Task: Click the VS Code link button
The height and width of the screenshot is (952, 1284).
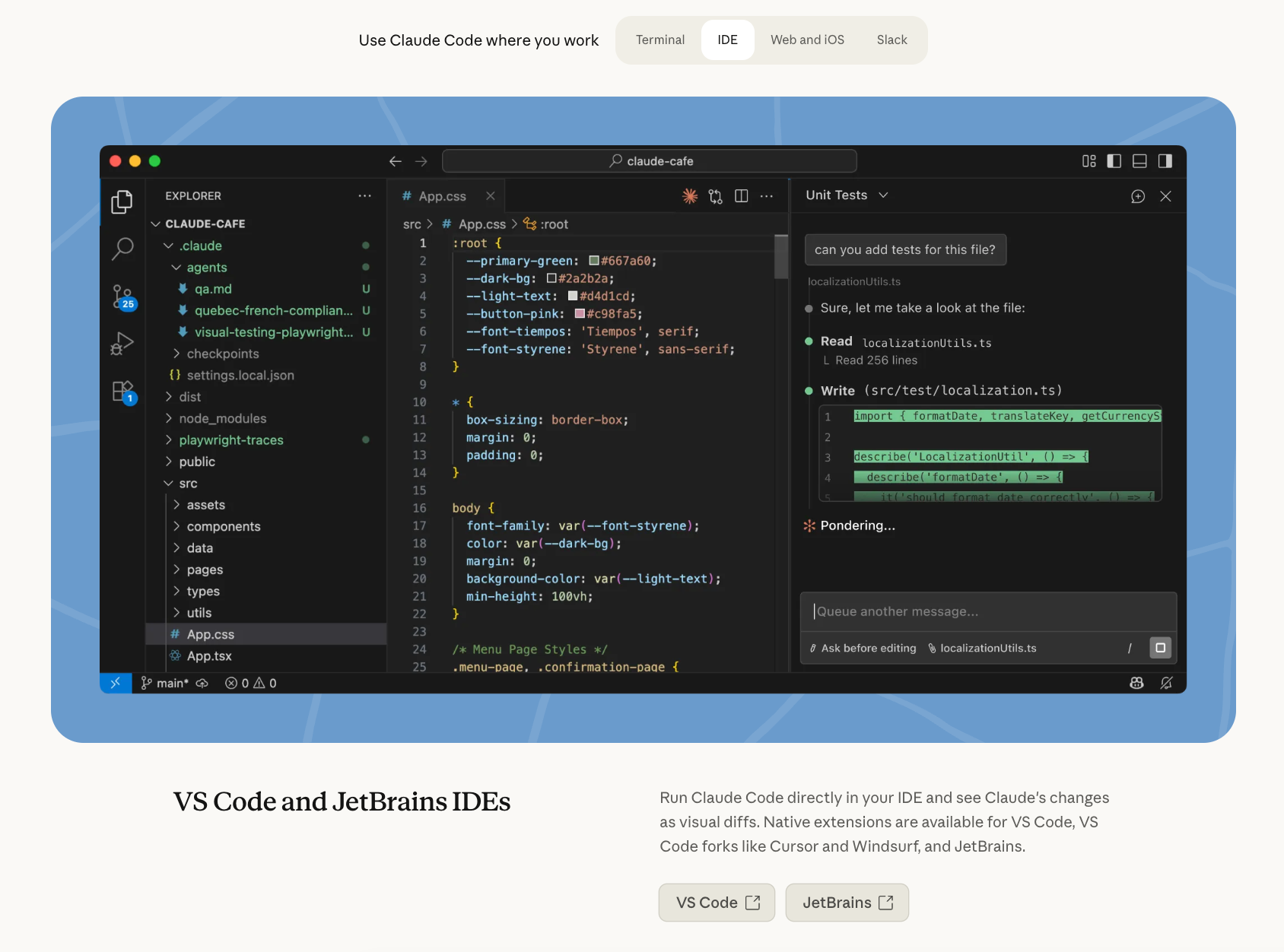Action: pos(717,903)
